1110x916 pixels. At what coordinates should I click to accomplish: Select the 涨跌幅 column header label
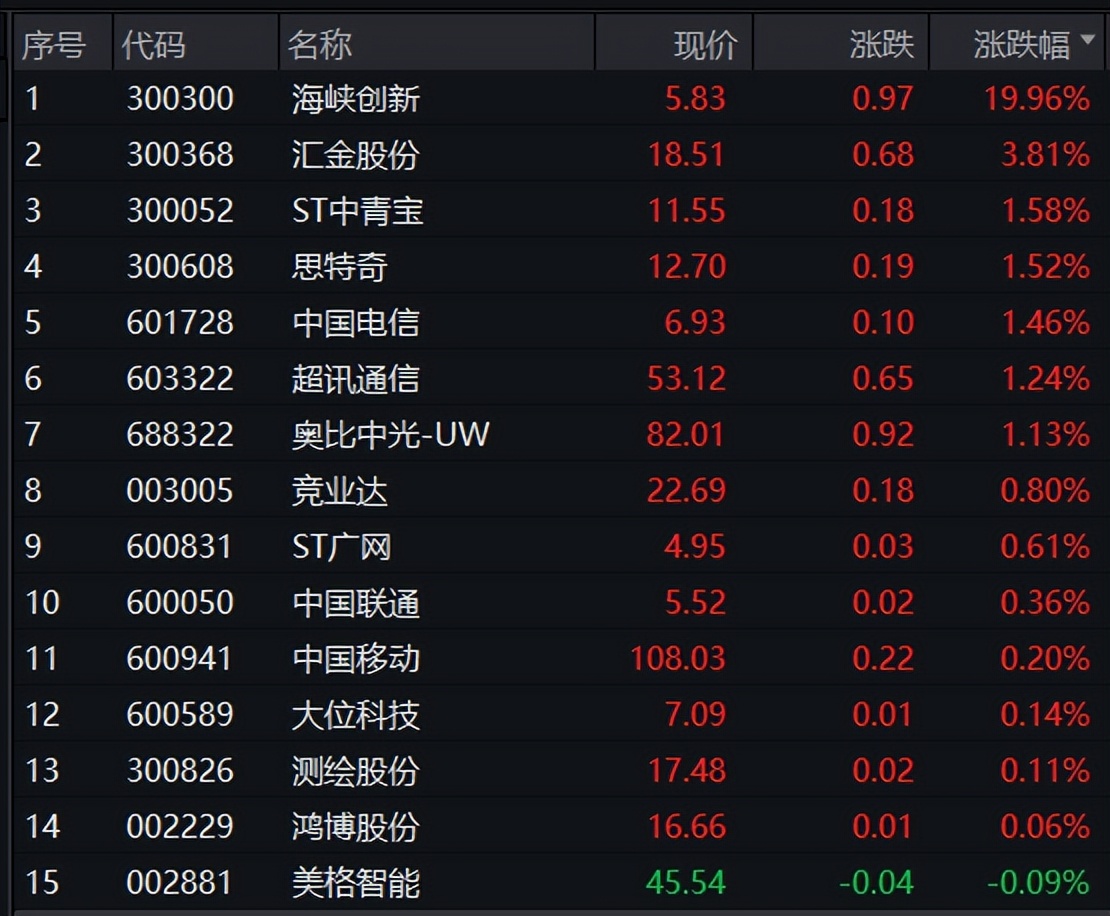pyautogui.click(x=1022, y=45)
